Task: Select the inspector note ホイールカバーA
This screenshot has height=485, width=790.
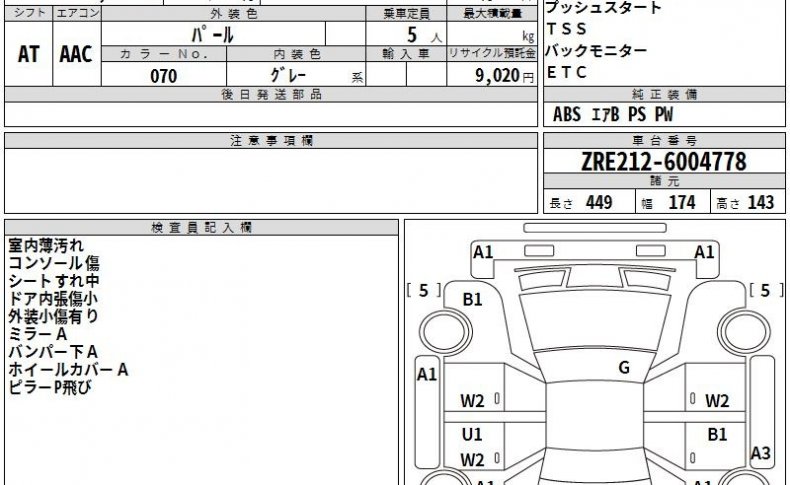Action: [69, 370]
